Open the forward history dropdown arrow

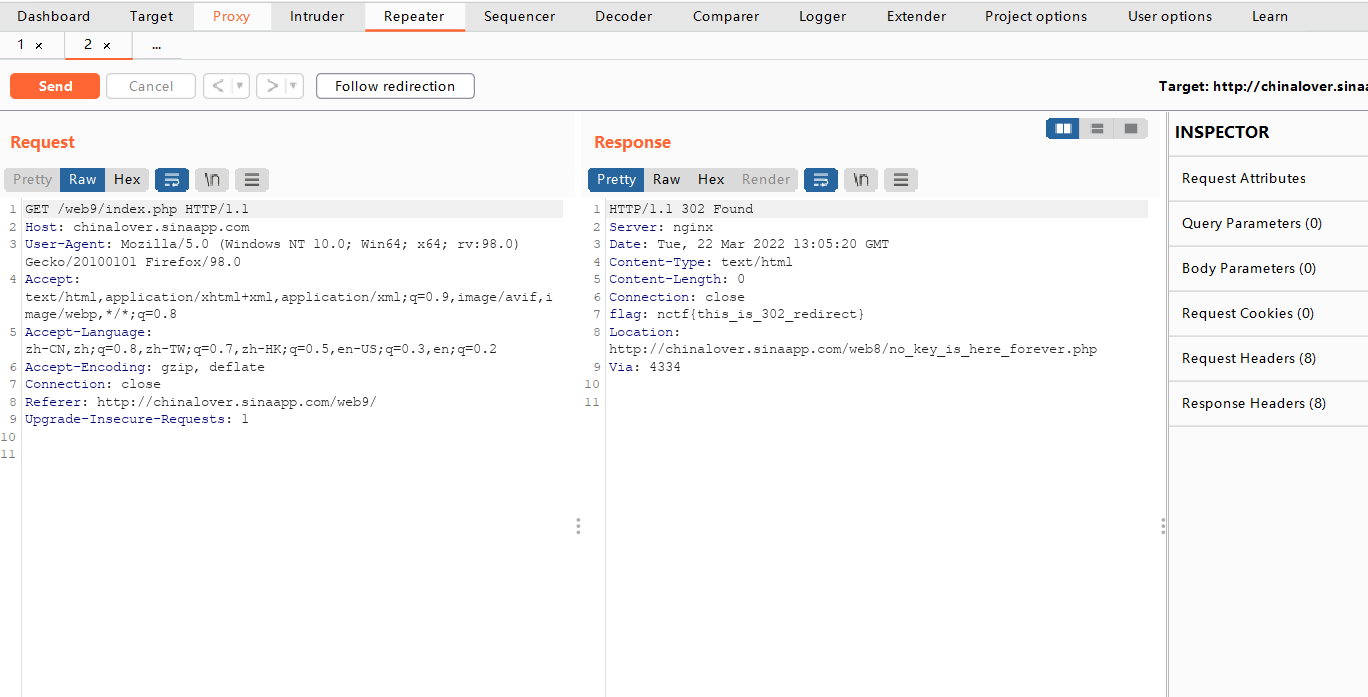294,86
